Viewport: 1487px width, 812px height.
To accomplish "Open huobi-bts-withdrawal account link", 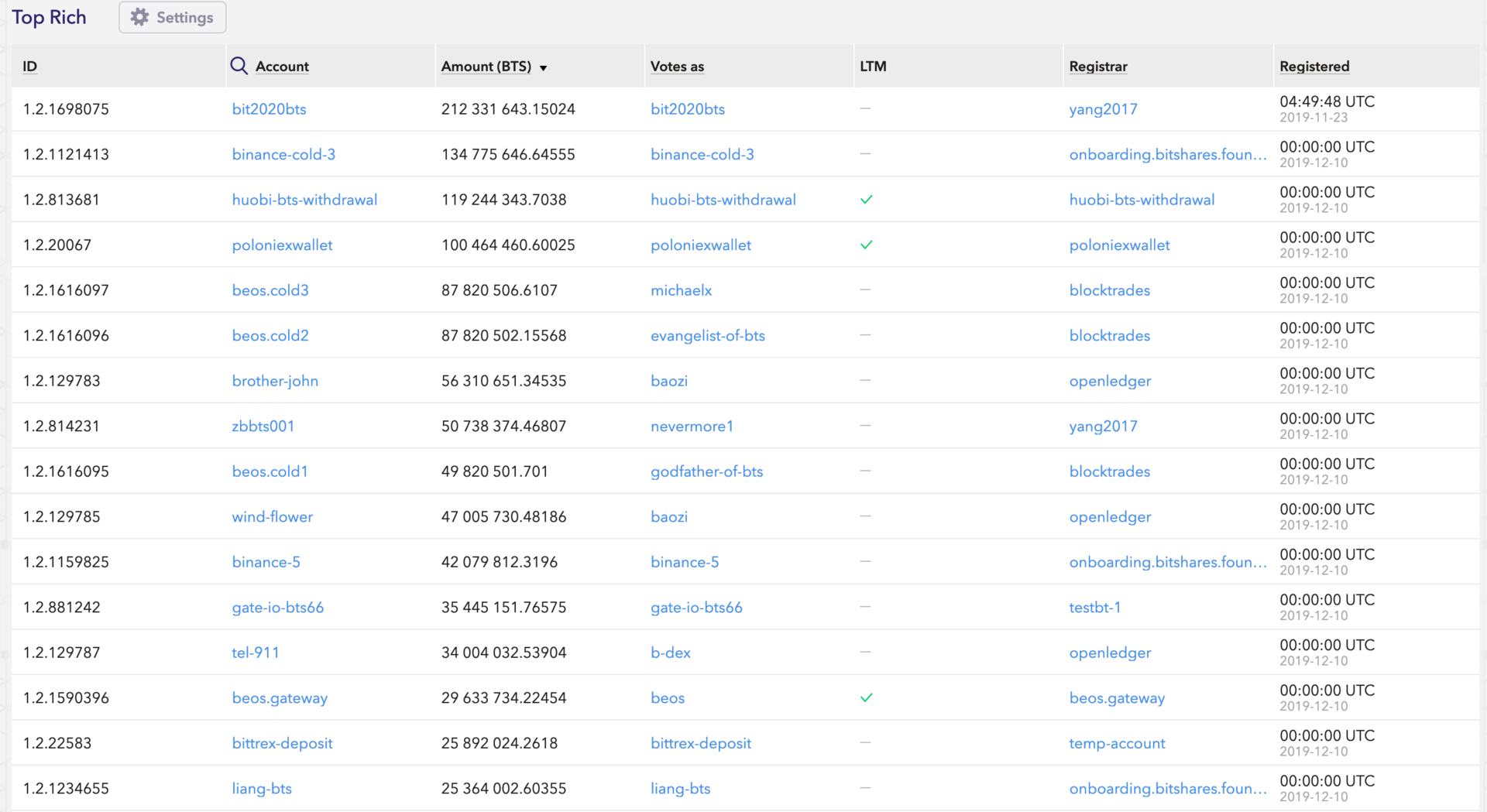I will coord(304,200).
